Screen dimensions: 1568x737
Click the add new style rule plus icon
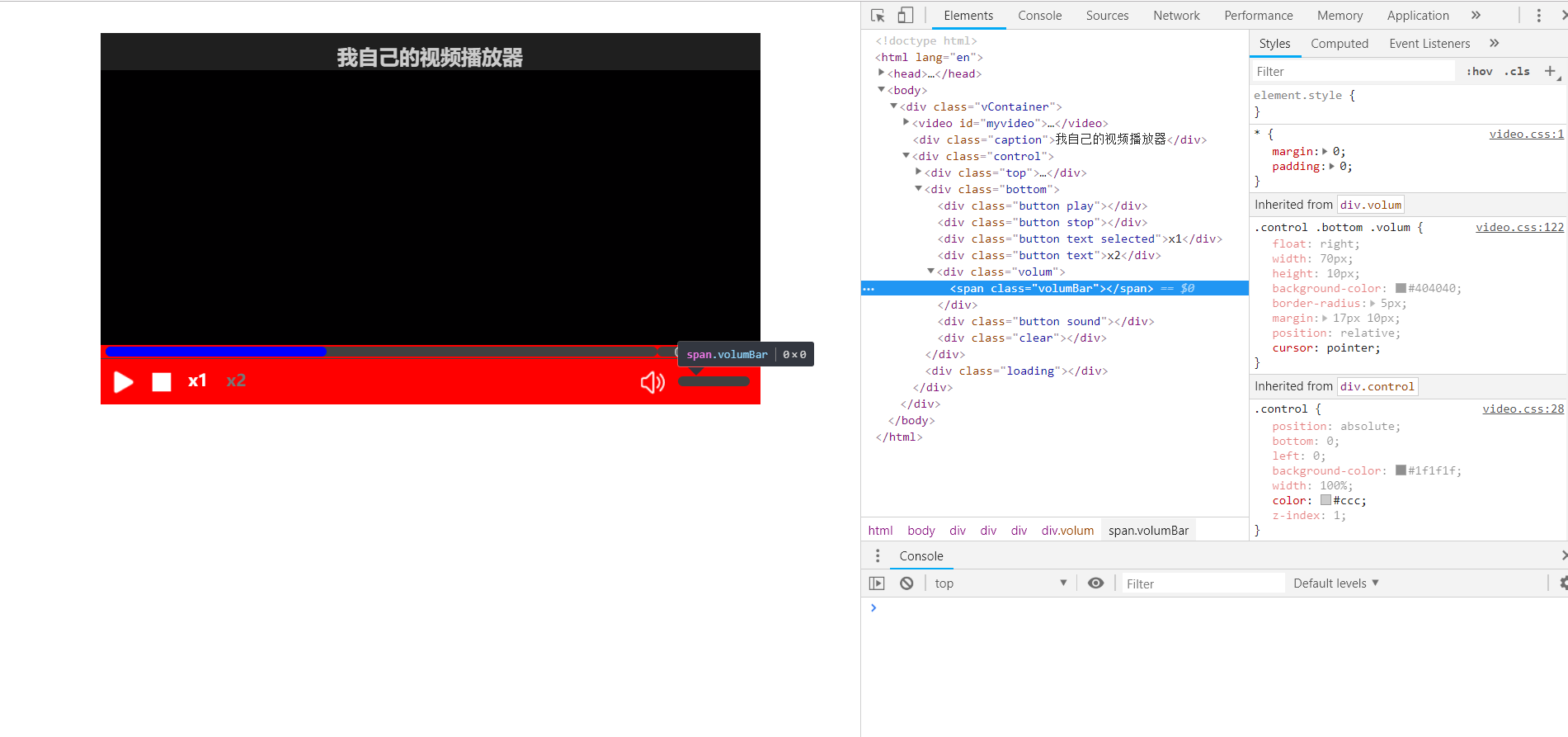coord(1550,72)
